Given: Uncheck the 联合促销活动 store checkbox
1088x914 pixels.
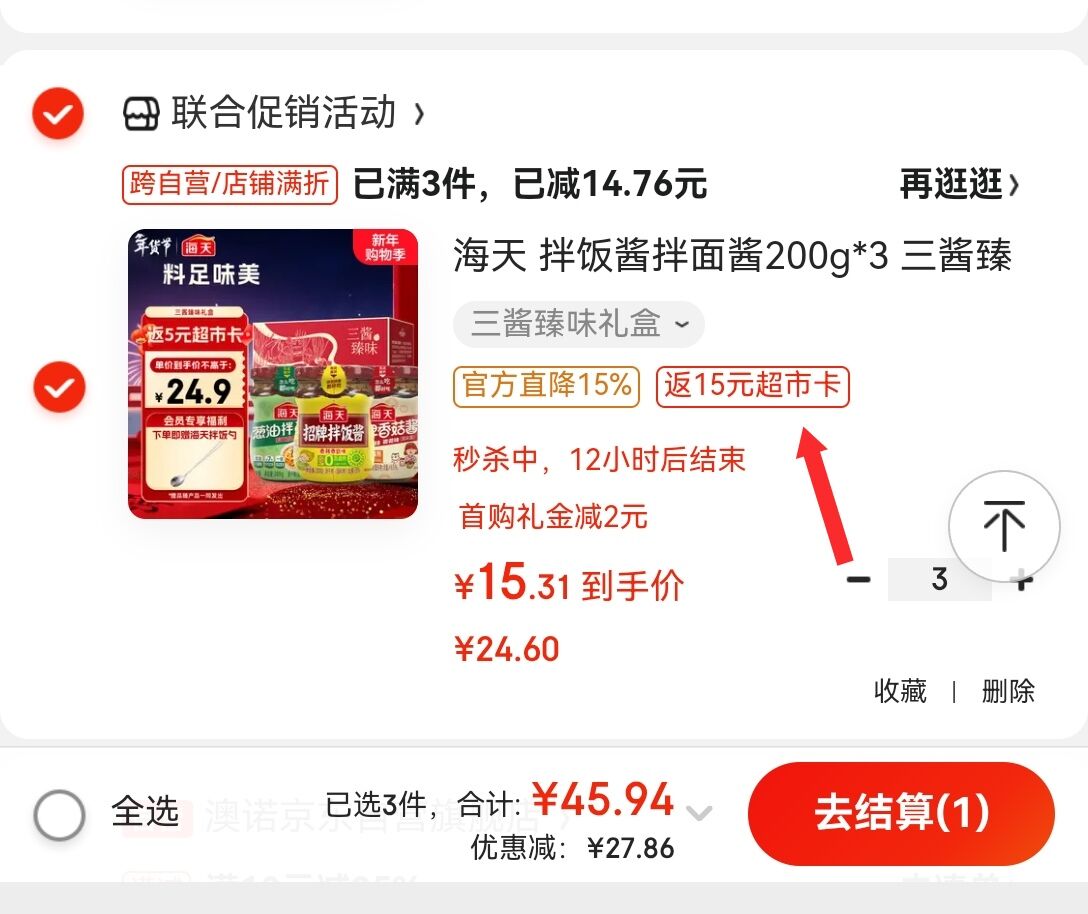Looking at the screenshot, I should [x=58, y=113].
